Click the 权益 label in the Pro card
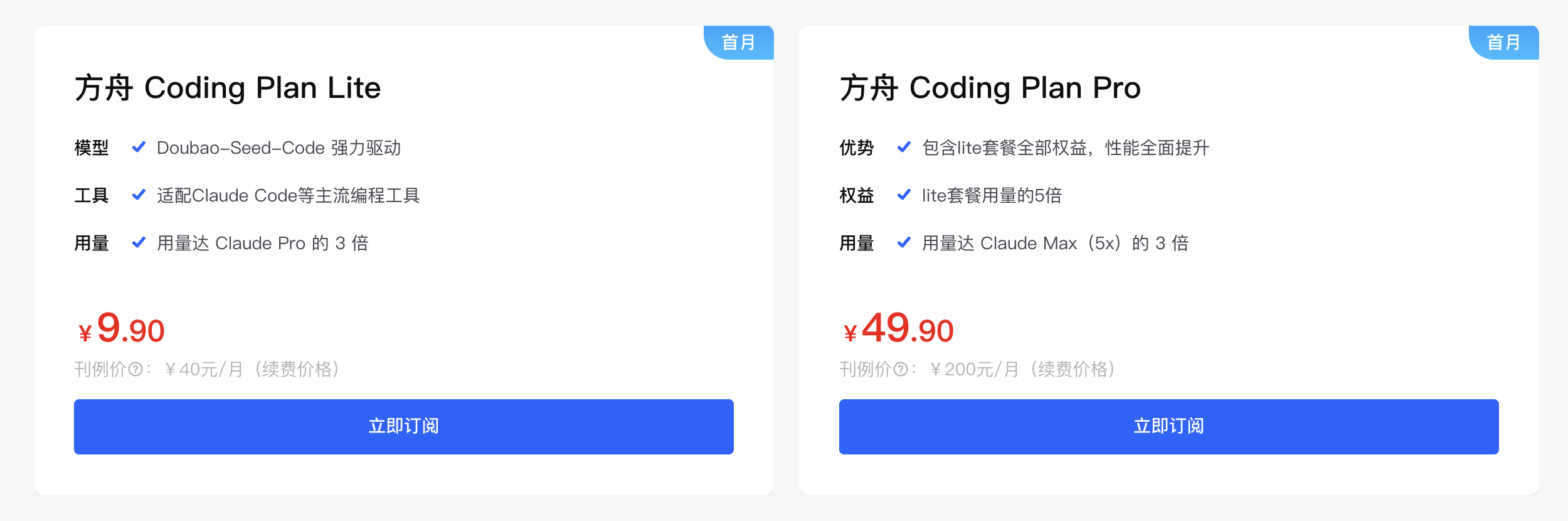1568x521 pixels. [x=857, y=196]
